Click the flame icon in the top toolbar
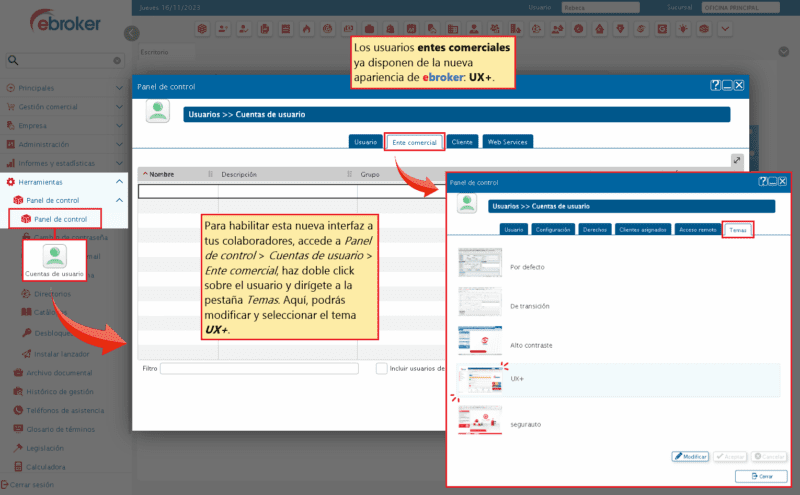This screenshot has width=800, height=495. click(307, 29)
